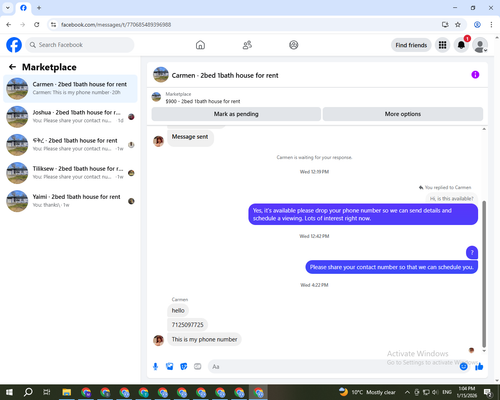The height and width of the screenshot is (400, 500).
Task: Click the listing thumbnail in the chat header
Action: coord(161,75)
